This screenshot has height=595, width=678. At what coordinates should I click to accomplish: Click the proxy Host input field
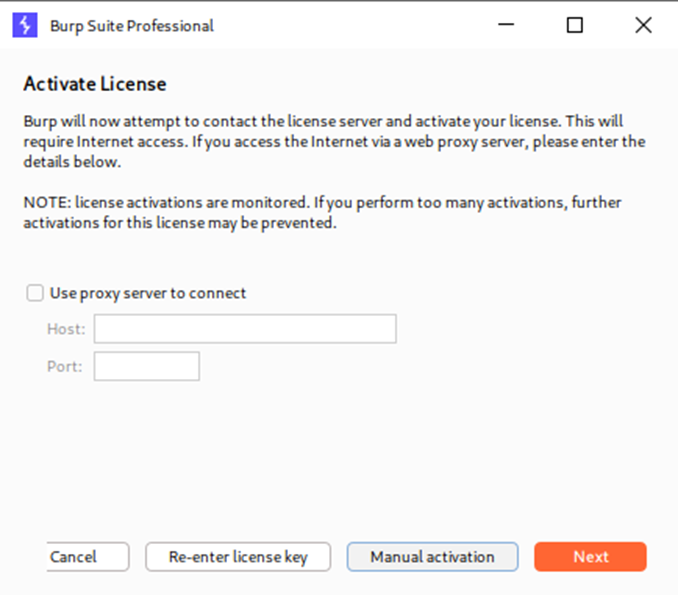[x=245, y=329]
